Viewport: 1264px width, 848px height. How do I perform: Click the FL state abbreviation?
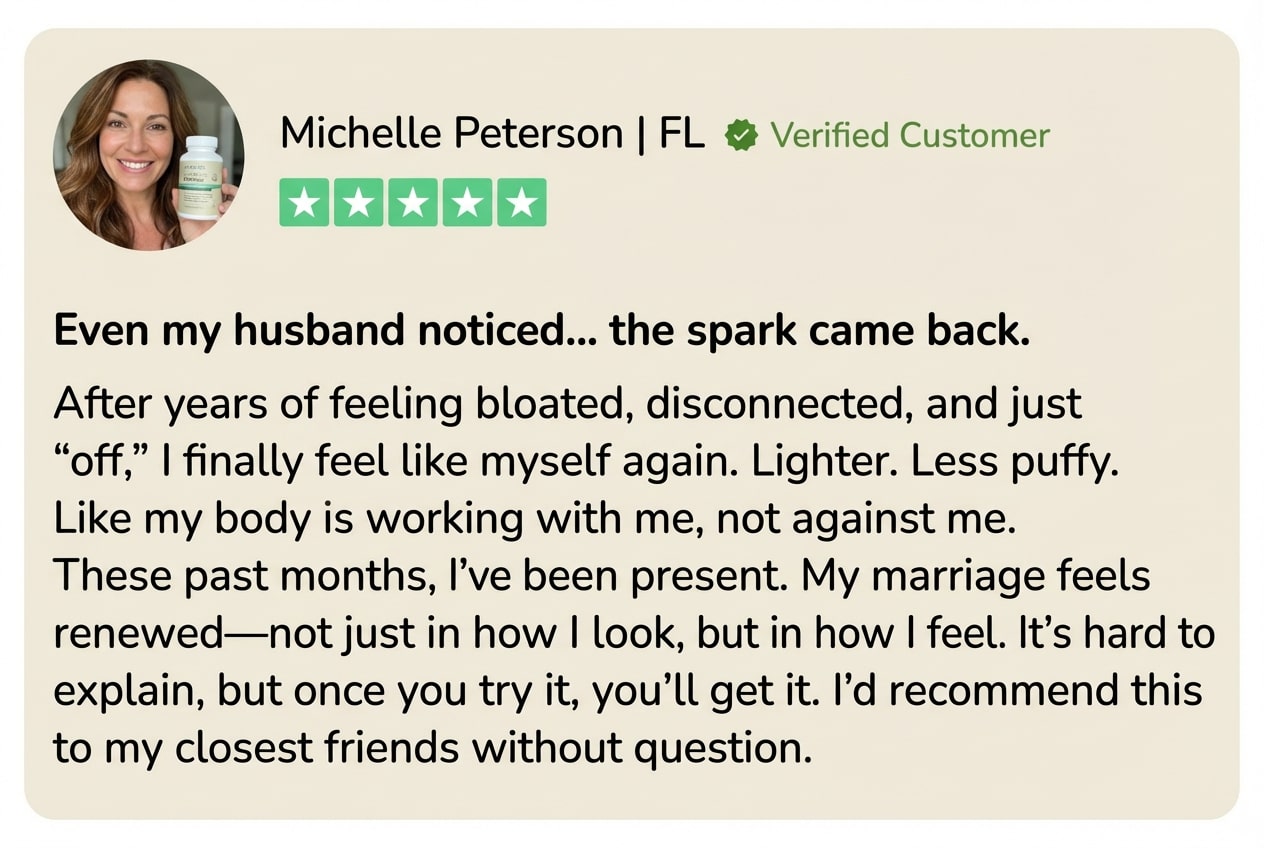[x=681, y=133]
